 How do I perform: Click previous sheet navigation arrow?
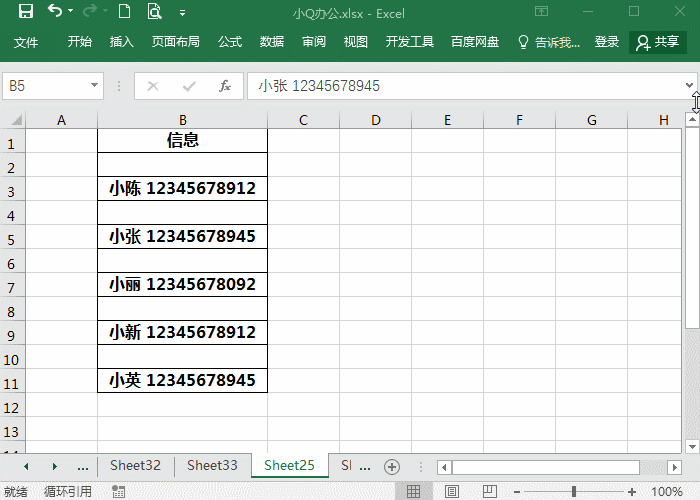[x=26, y=467]
